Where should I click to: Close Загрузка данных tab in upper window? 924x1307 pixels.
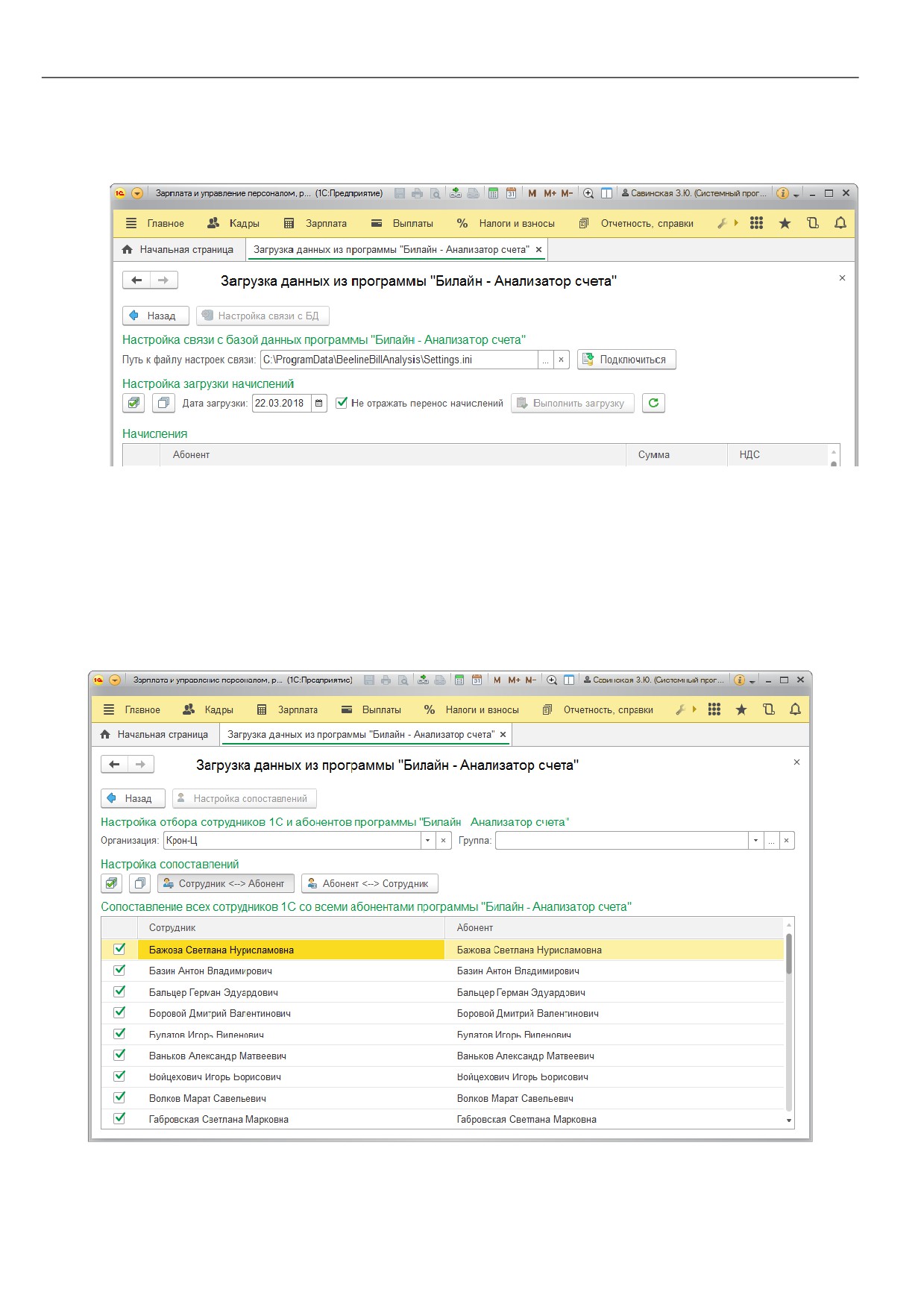(538, 250)
